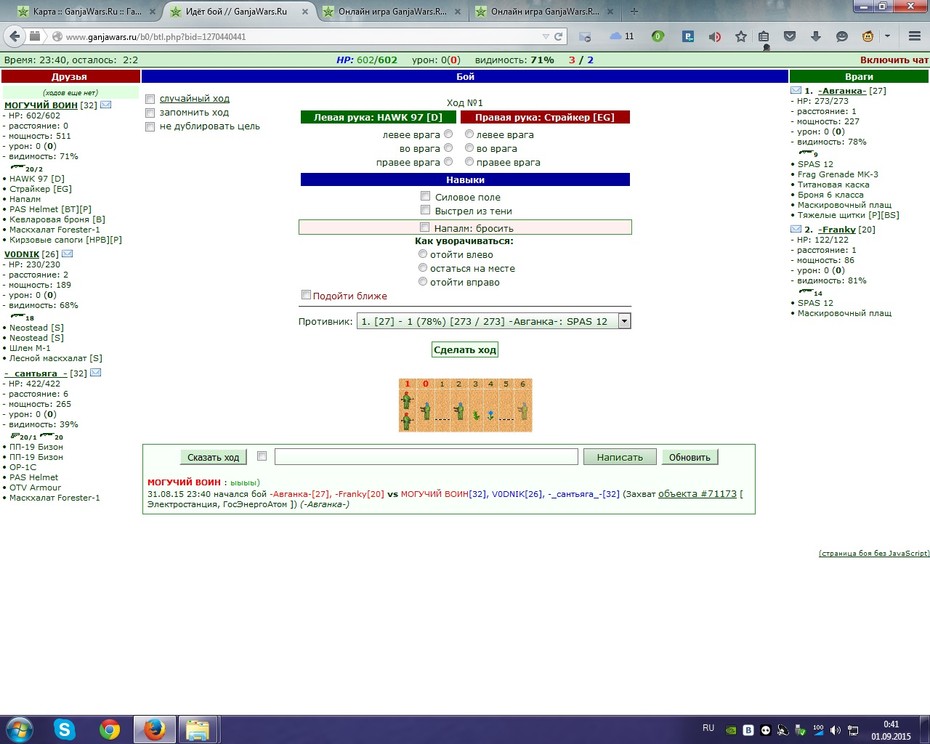Open 'страница боя без JavaScript' link

pos(874,553)
